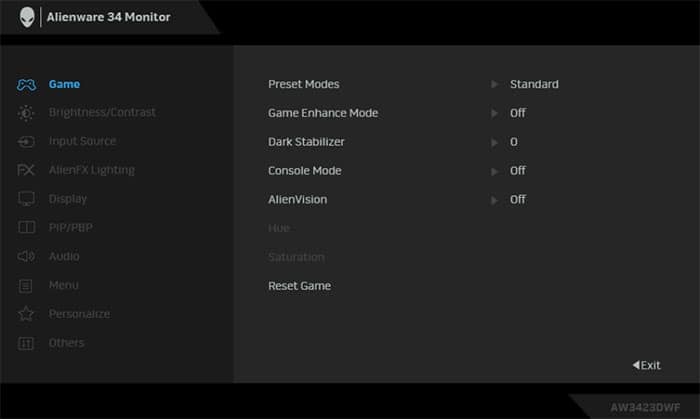Click the Display monitor icon
Image resolution: width=700 pixels, height=419 pixels.
coord(27,199)
